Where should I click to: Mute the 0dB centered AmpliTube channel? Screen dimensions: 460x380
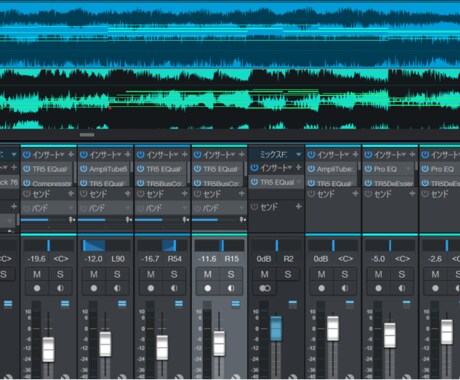(322, 274)
